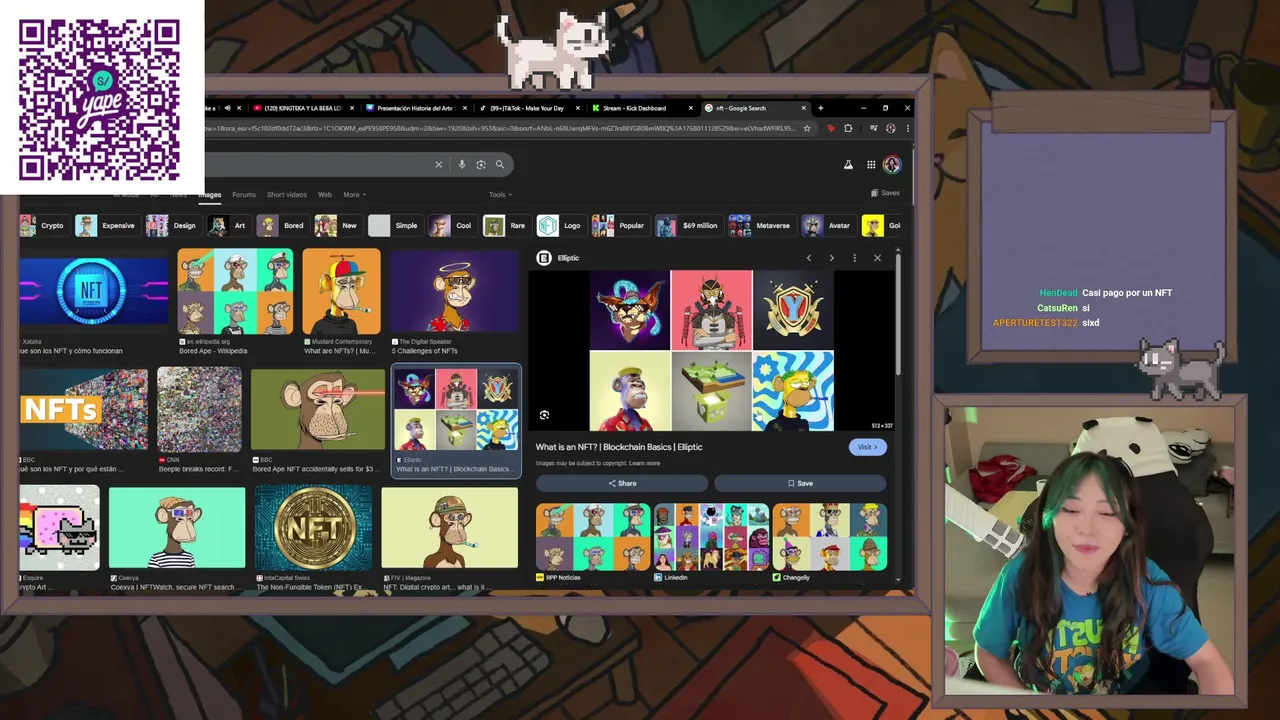Click the Visit button in preview
The image size is (1280, 720).
pyautogui.click(x=867, y=447)
